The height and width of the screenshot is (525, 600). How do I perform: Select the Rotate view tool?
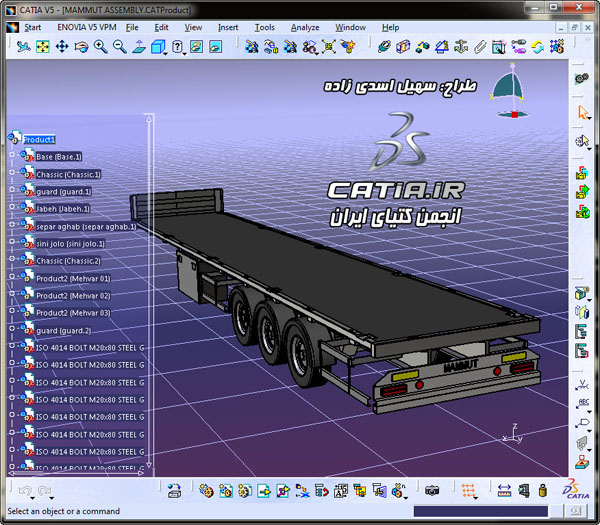click(81, 47)
